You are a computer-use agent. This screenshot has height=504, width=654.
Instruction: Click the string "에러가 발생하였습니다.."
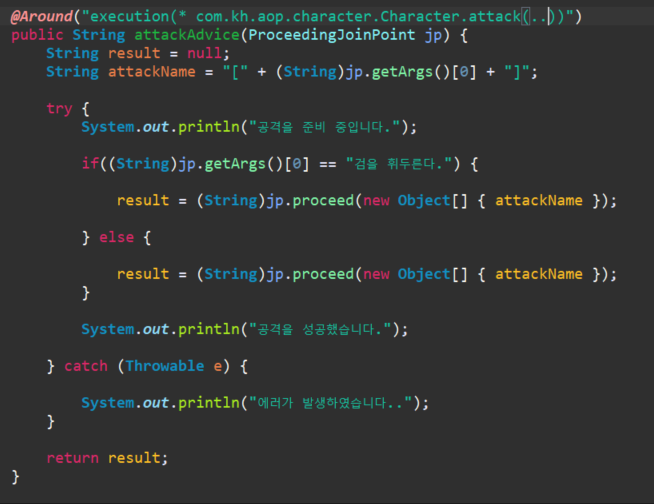point(331,403)
